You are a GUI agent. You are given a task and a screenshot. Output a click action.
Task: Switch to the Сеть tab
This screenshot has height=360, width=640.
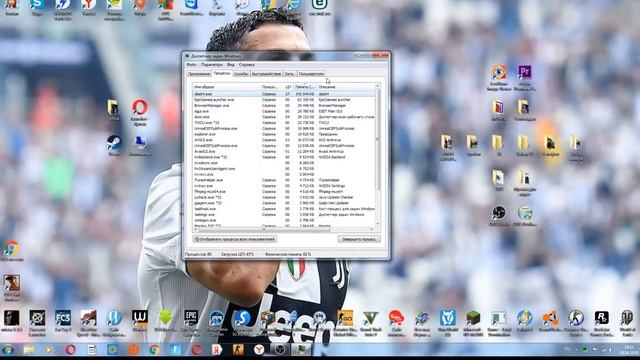[x=289, y=74]
